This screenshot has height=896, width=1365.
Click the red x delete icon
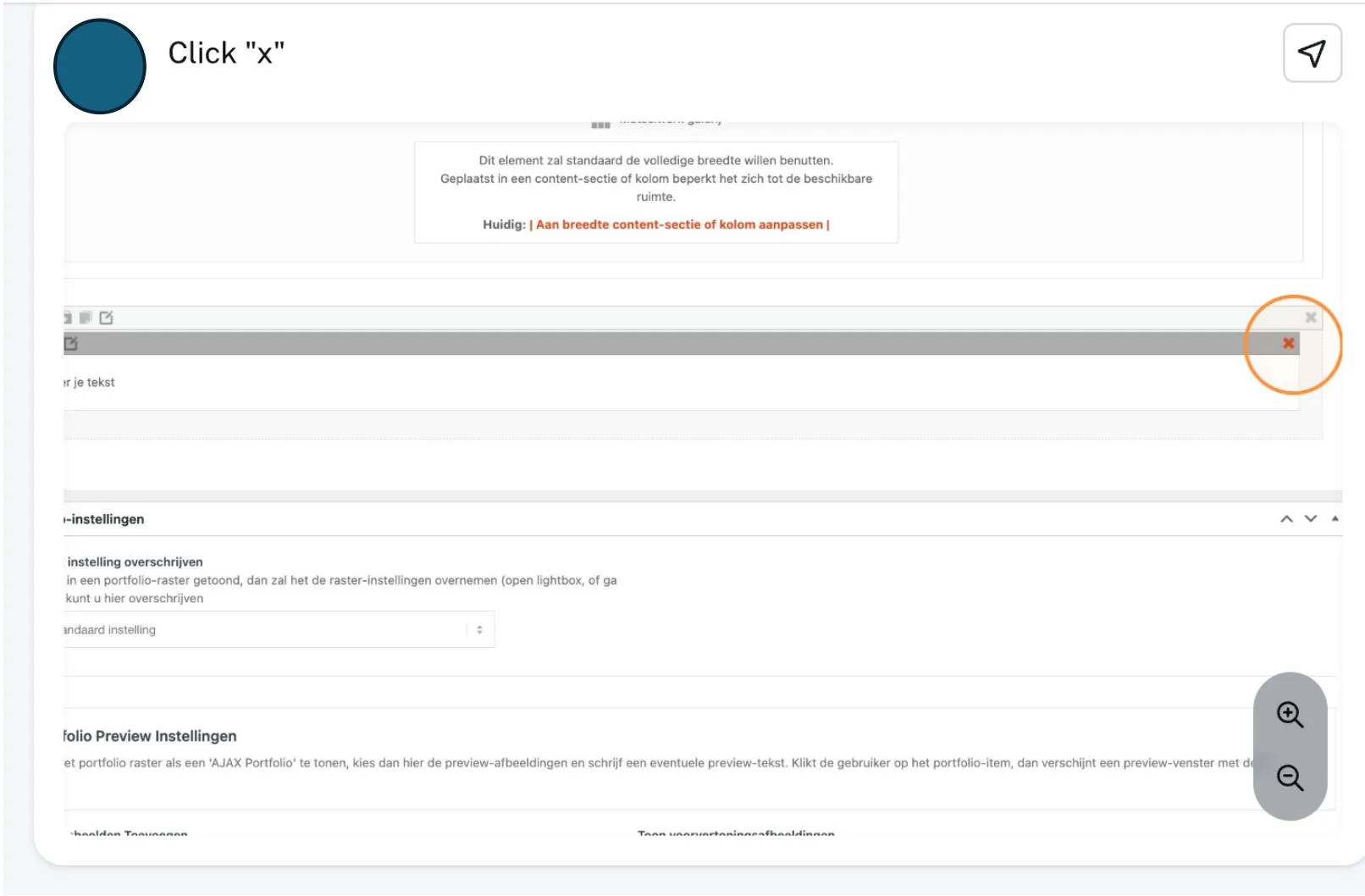(x=1288, y=343)
